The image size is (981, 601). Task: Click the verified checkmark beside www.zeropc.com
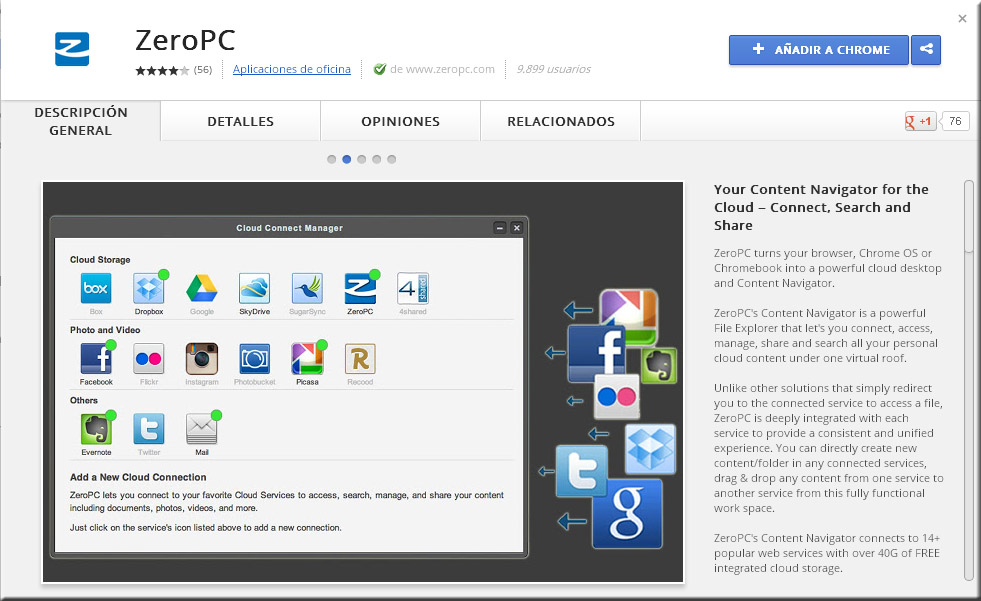pos(379,69)
